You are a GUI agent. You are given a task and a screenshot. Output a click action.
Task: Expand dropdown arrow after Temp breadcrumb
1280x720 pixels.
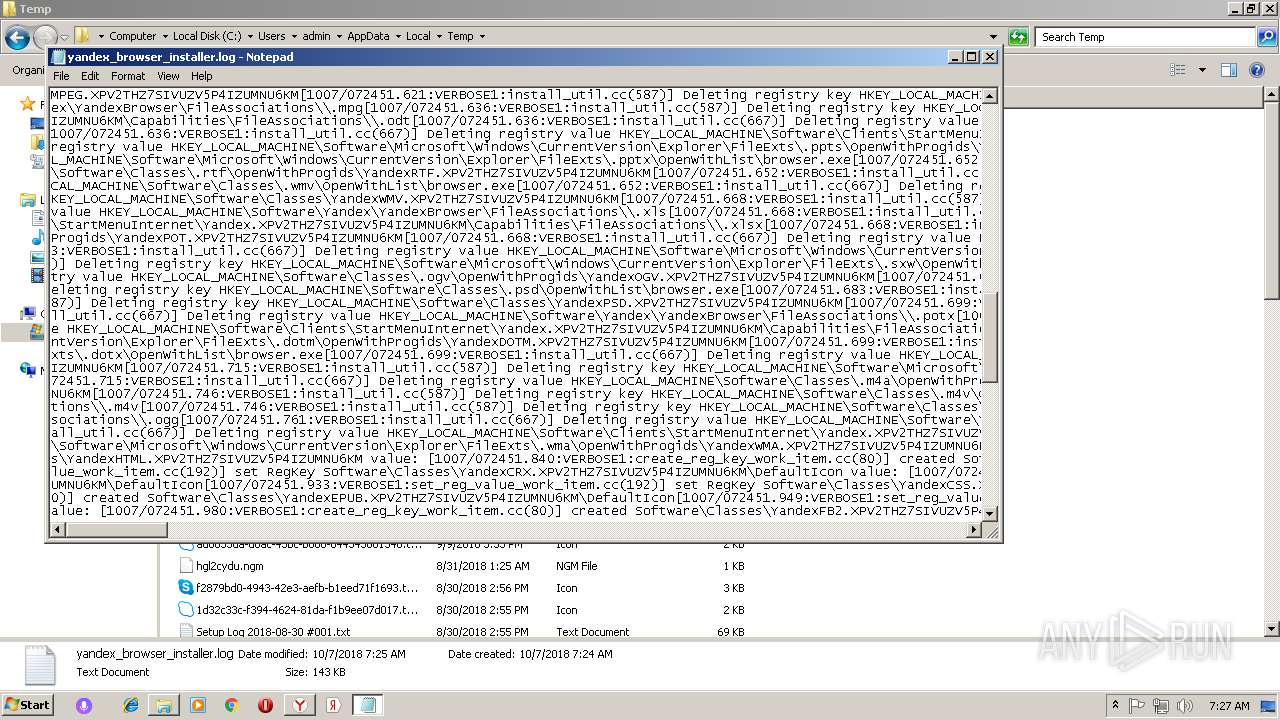(x=481, y=36)
